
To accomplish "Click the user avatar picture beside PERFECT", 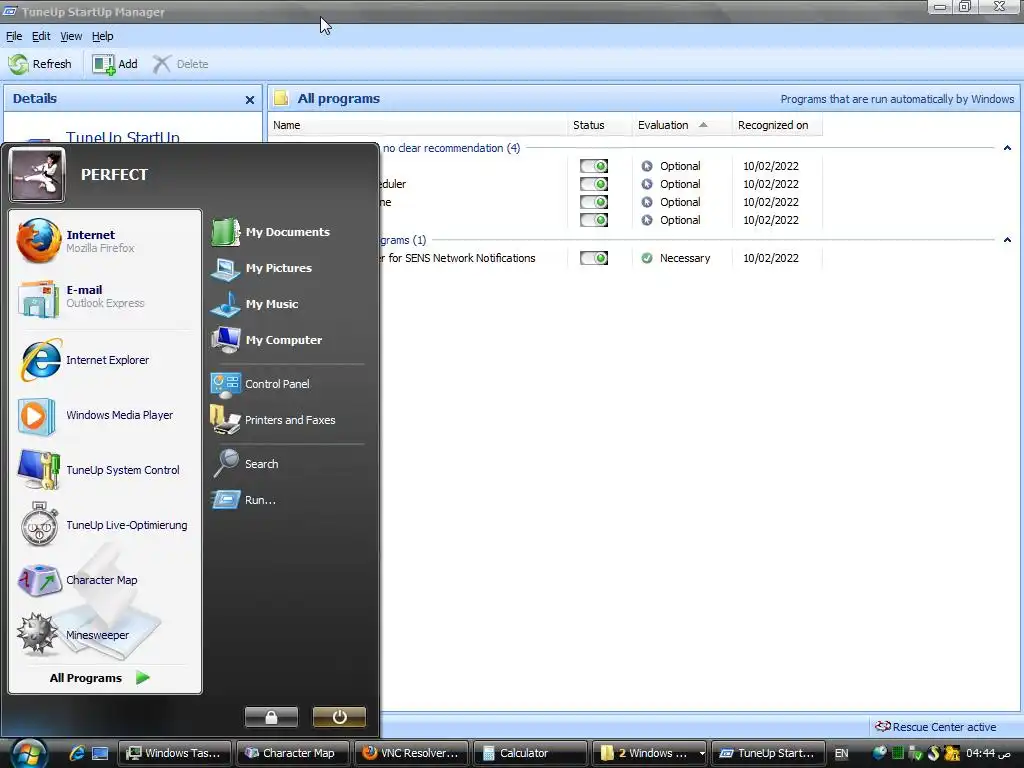I will click(37, 174).
